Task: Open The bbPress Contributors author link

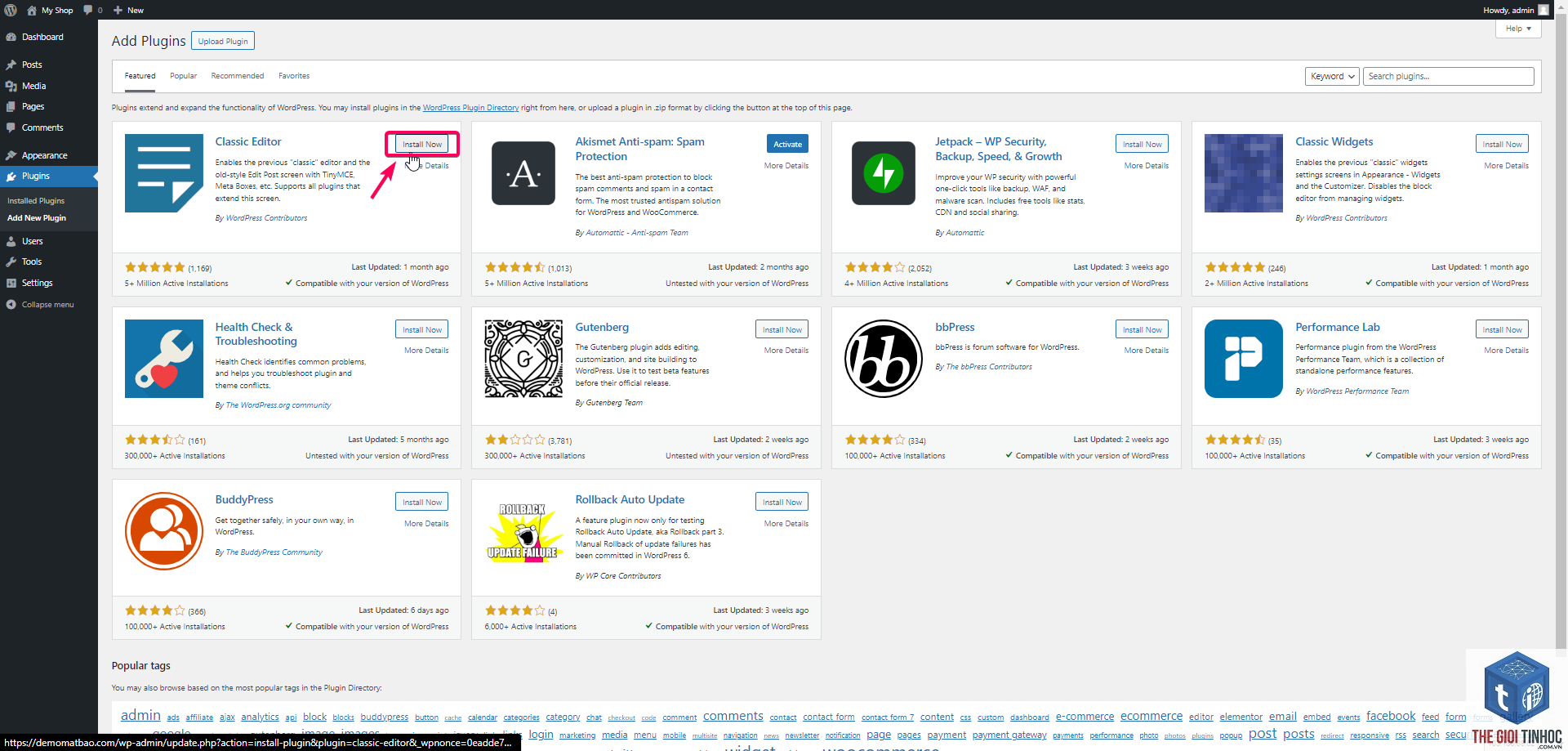Action: point(988,367)
